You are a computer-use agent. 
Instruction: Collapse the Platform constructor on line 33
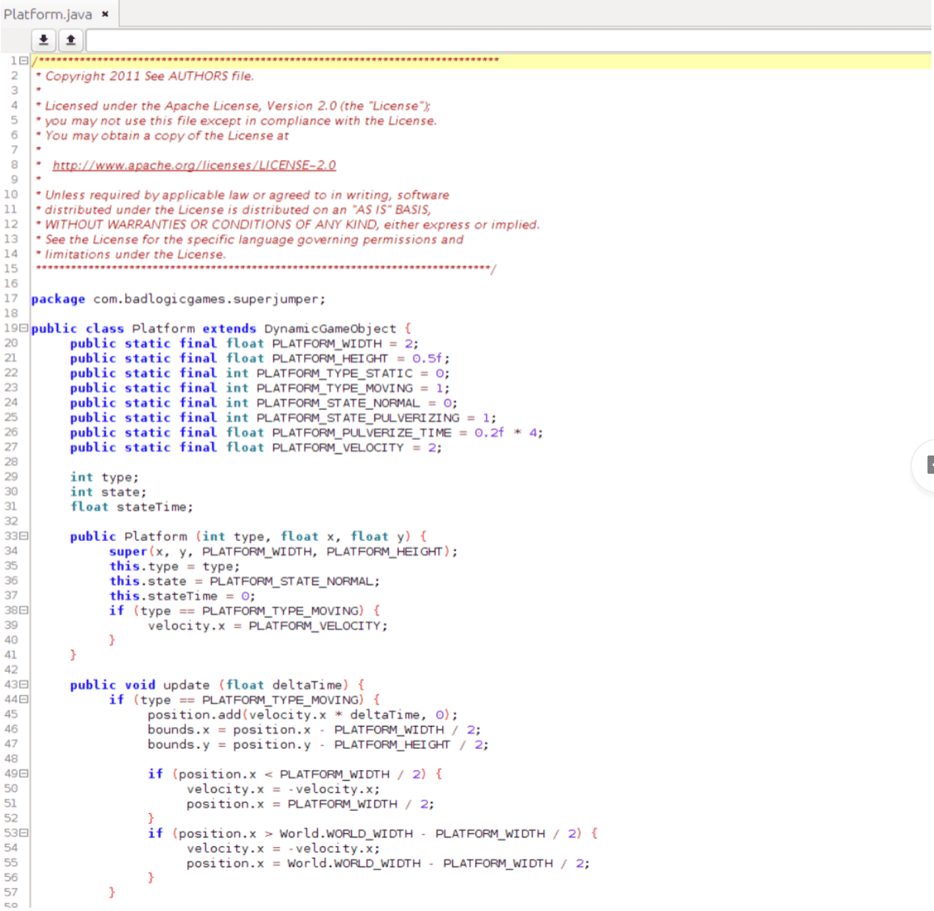point(22,536)
